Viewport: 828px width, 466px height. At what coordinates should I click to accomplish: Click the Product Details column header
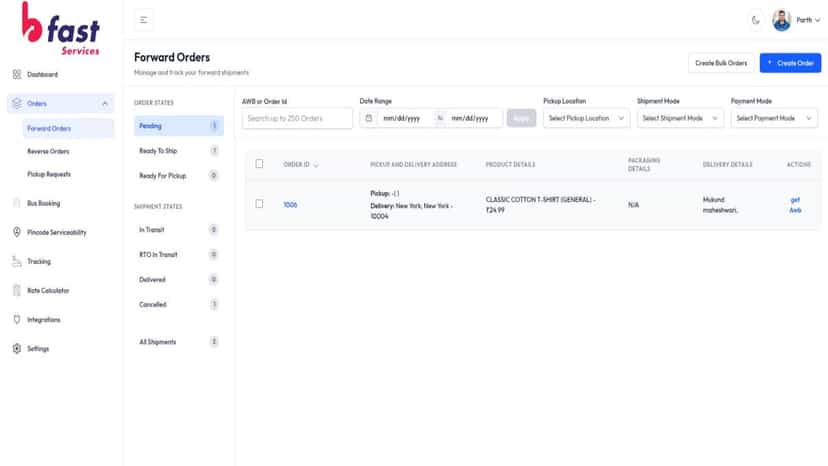[510, 165]
